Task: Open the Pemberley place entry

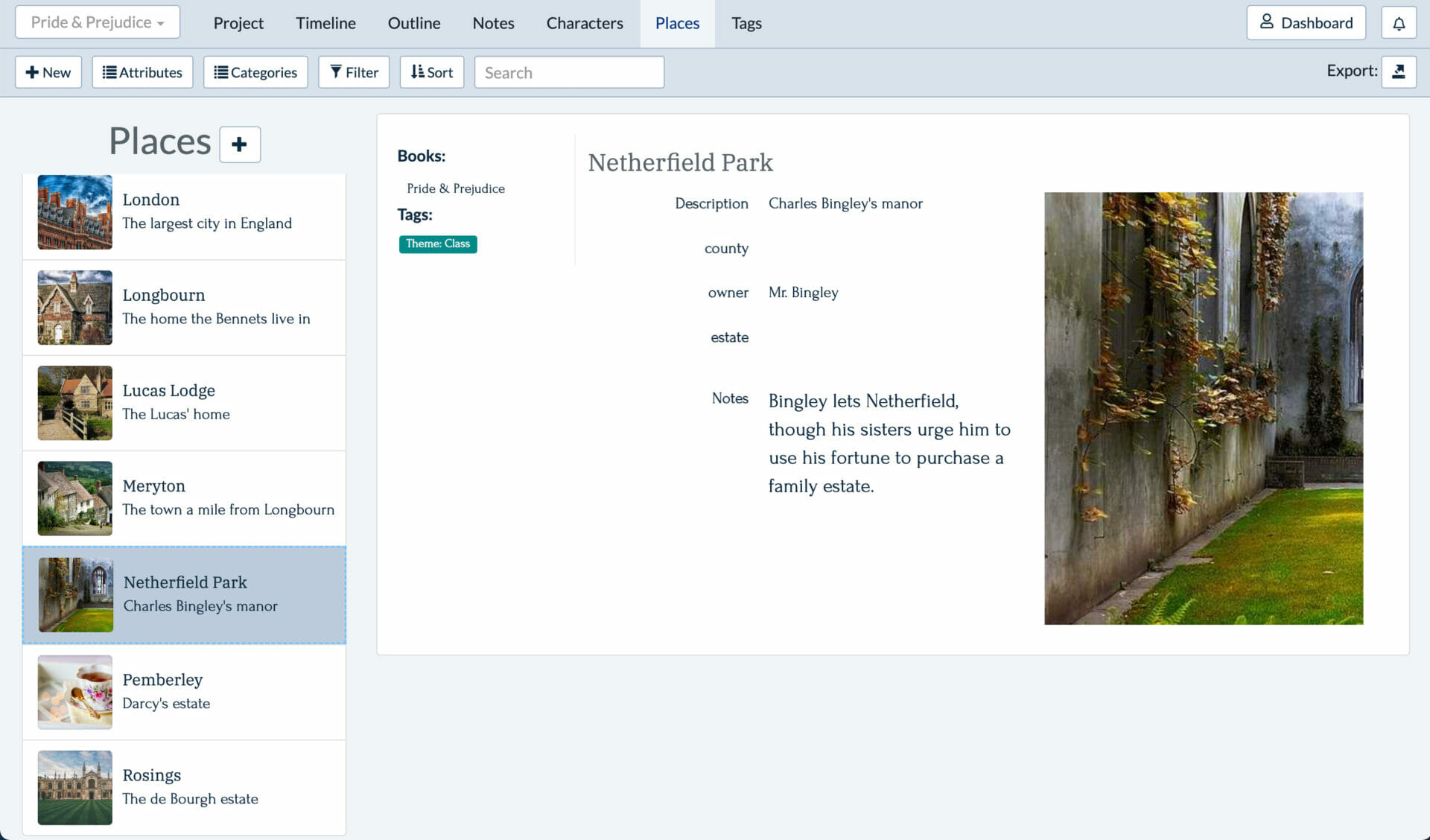Action: [x=184, y=691]
